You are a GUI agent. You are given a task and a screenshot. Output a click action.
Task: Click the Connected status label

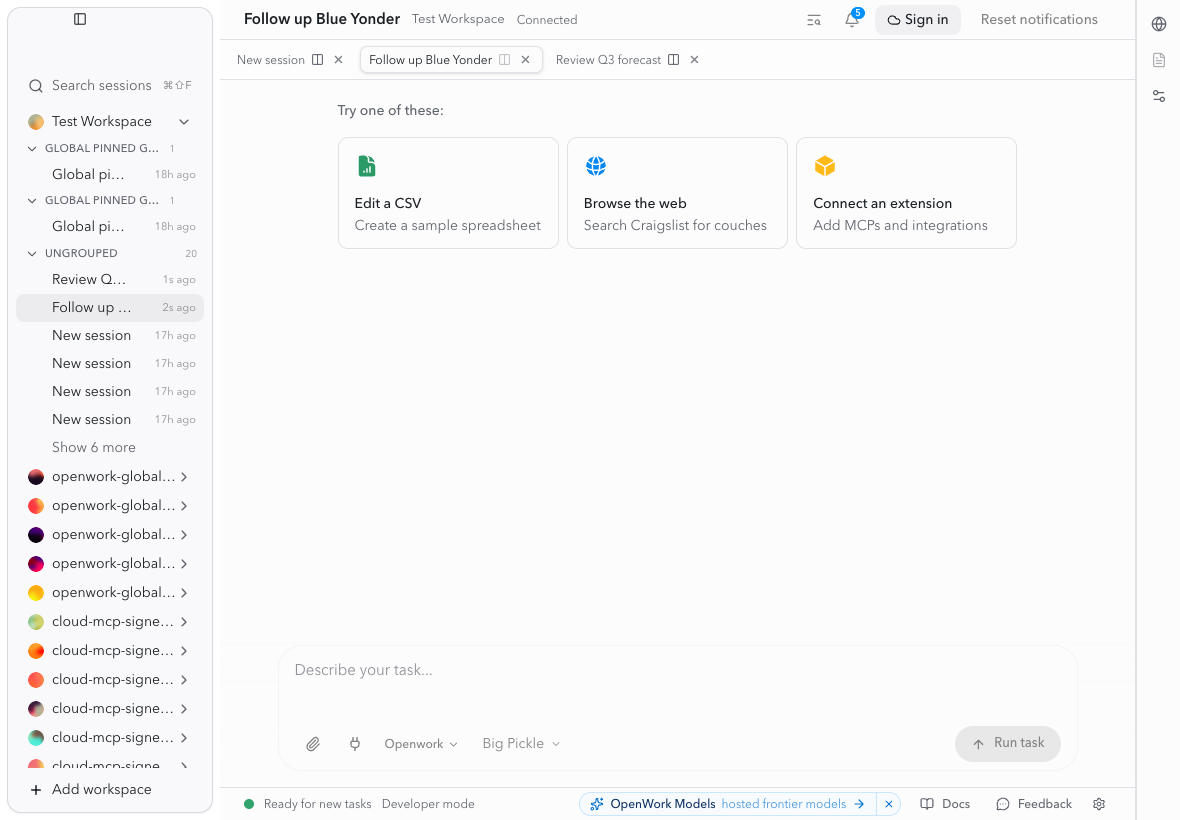tap(547, 20)
